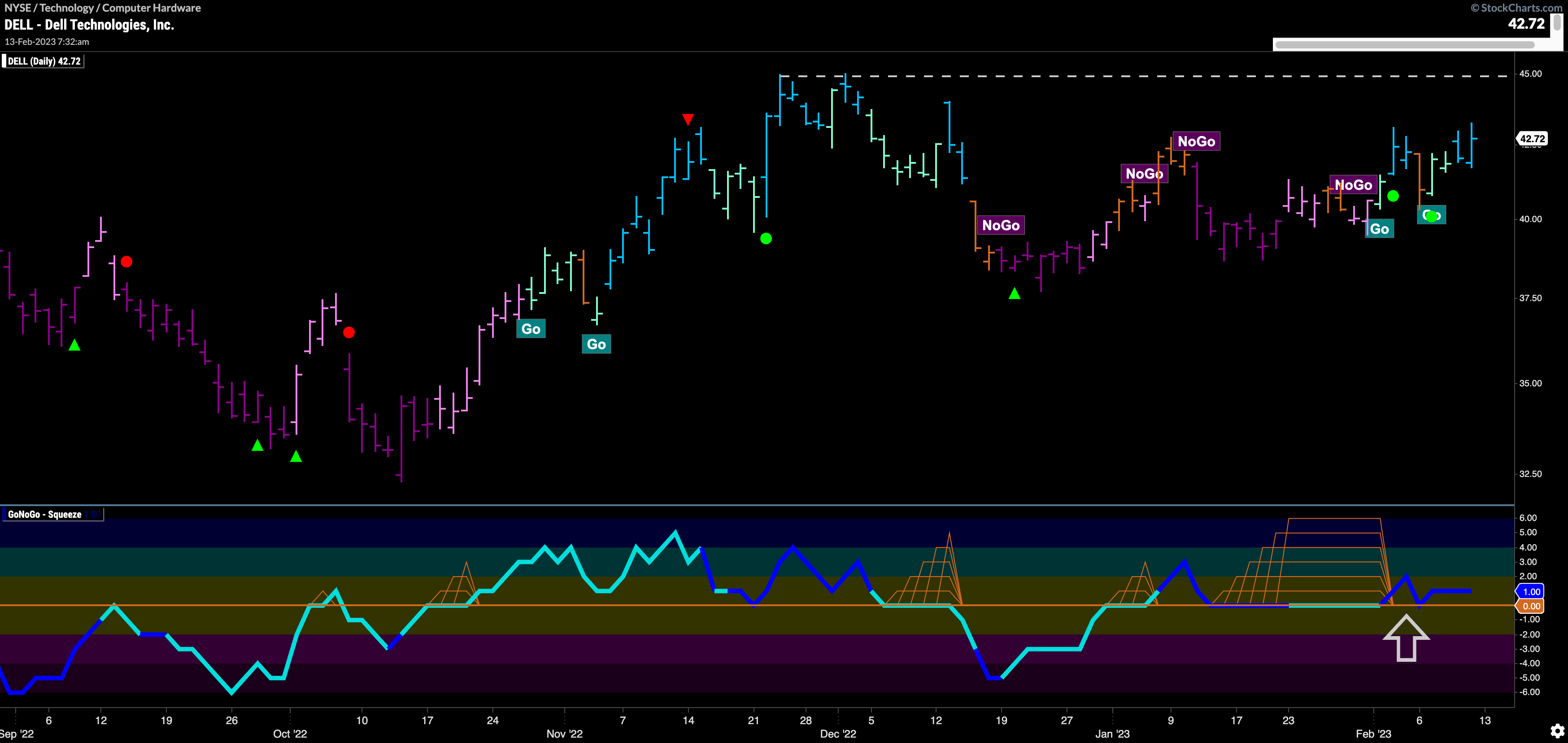Click the red dot marker near September 14
1568x743 pixels.
pos(126,262)
